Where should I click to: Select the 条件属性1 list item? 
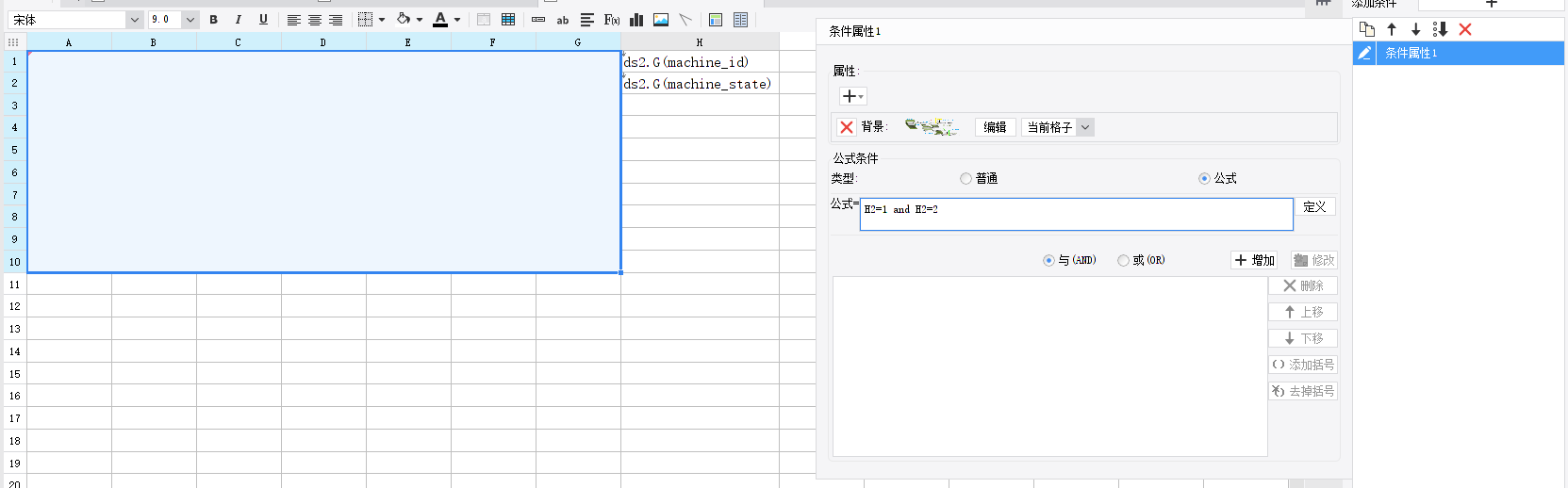click(1459, 53)
